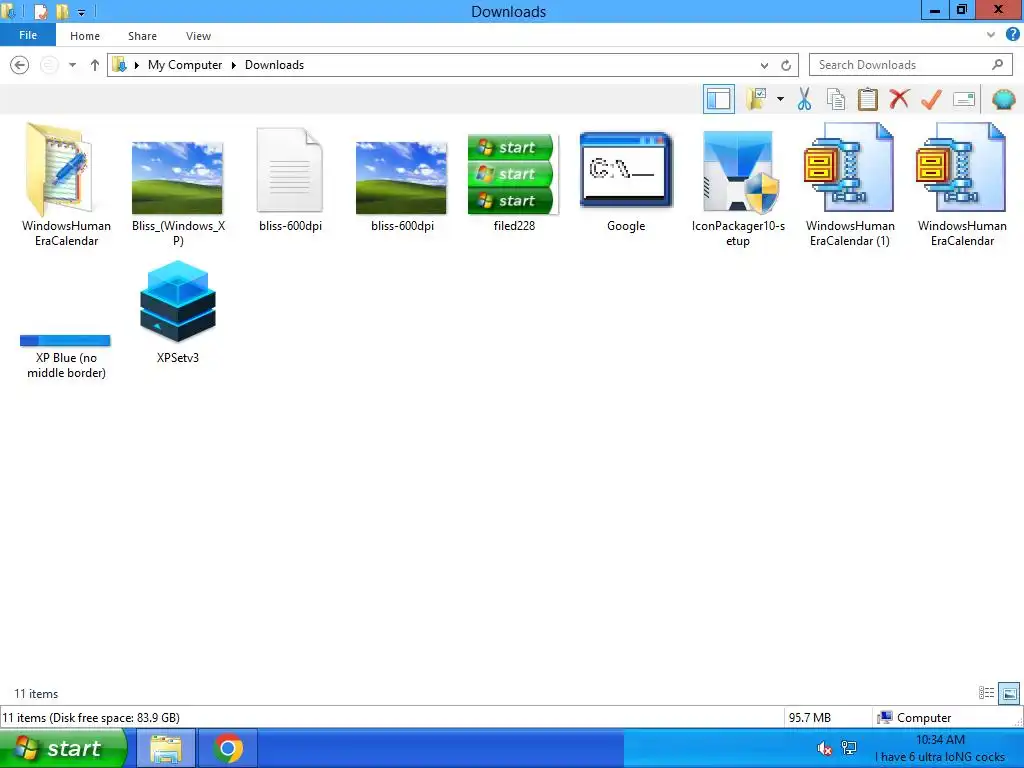
Task: Click the folder options toolbar icon
Action: (756, 99)
